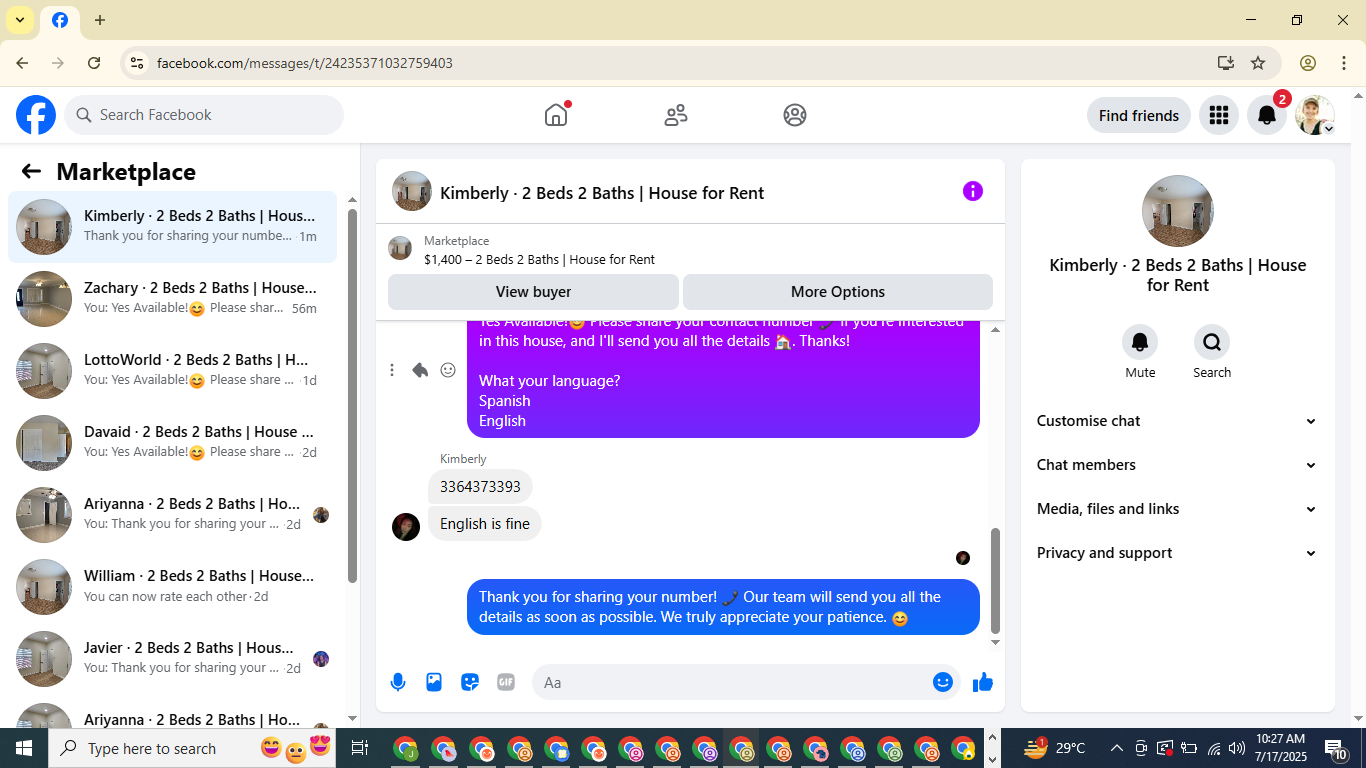Image resolution: width=1366 pixels, height=768 pixels.
Task: Open the notification center with 10 badge
Action: pyautogui.click(x=1337, y=748)
